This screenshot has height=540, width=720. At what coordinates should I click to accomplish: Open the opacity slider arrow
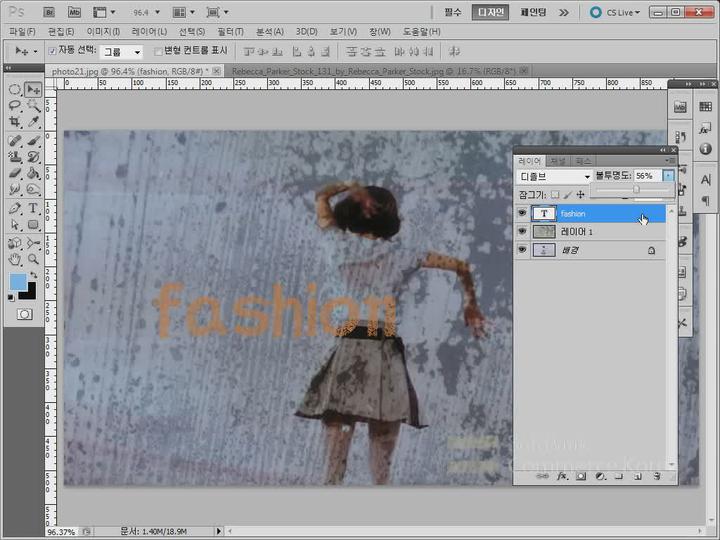[x=668, y=176]
